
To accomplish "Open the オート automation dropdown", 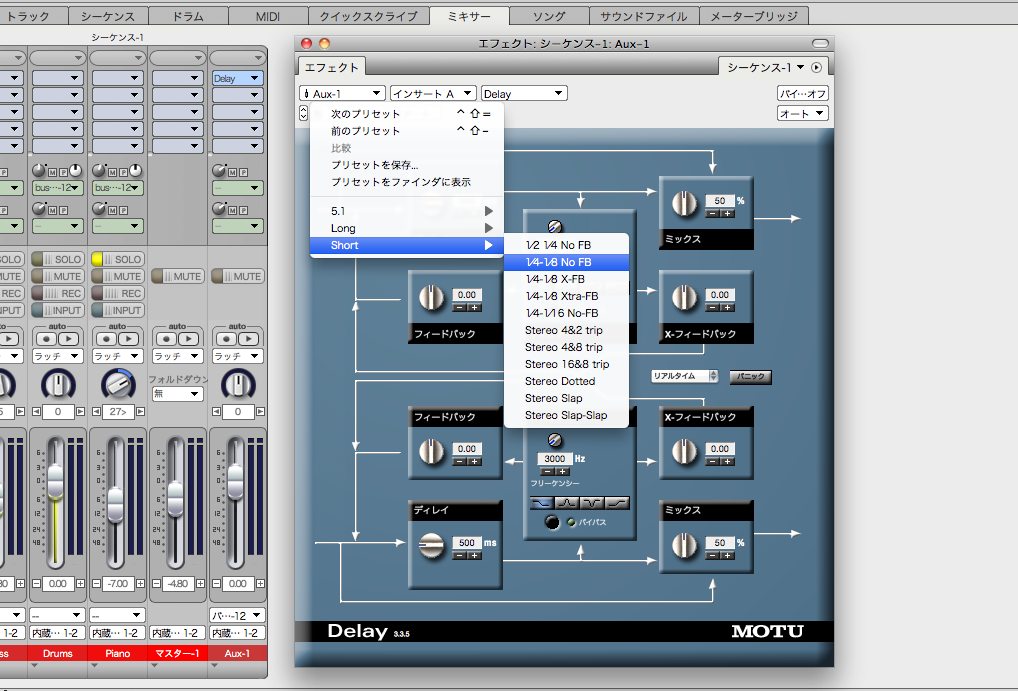I will click(803, 113).
